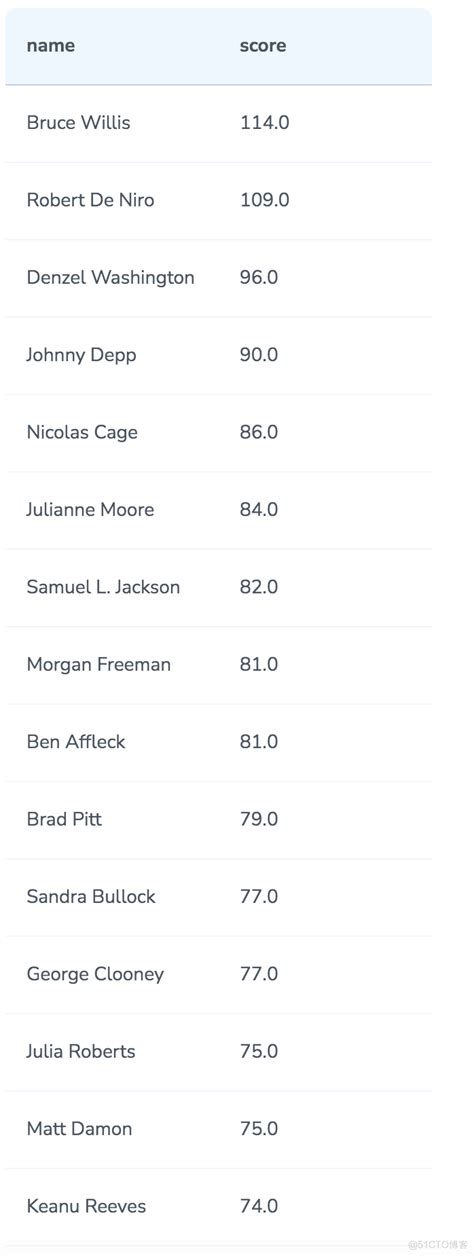The height and width of the screenshot is (1256, 474).
Task: Click the 114.0 score cell
Action: point(265,123)
